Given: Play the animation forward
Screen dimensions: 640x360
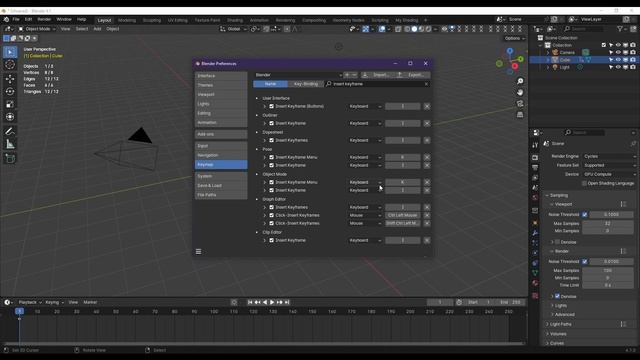Looking at the screenshot, I should tap(272, 302).
